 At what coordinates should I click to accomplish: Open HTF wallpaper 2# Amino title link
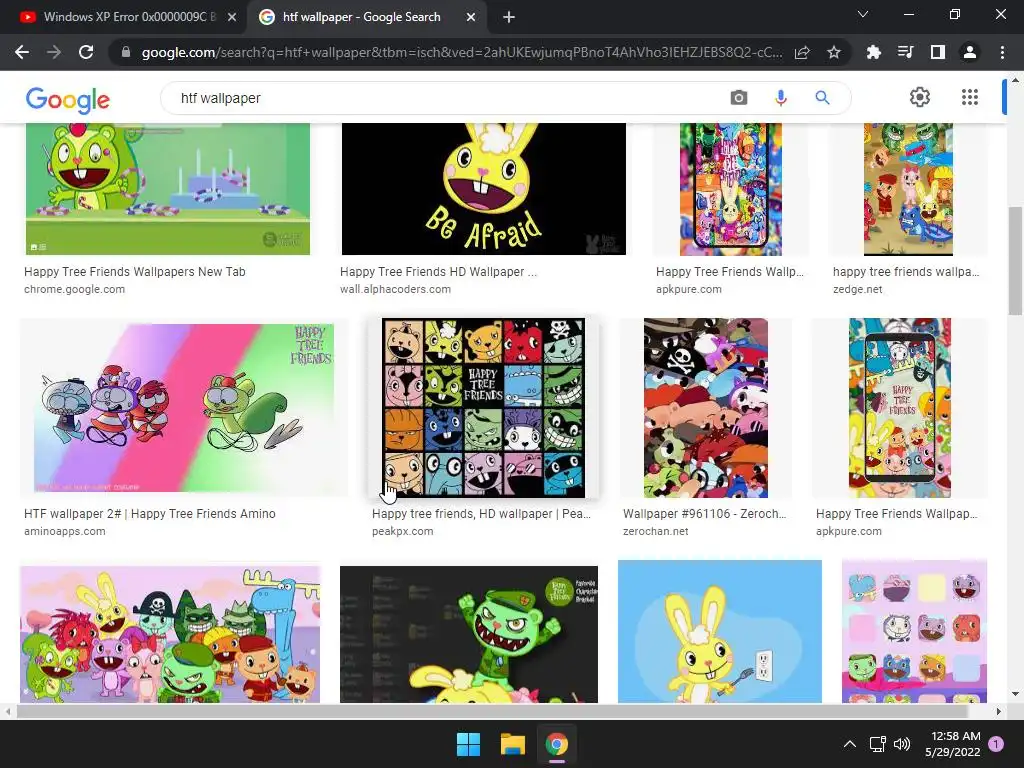[x=150, y=514]
